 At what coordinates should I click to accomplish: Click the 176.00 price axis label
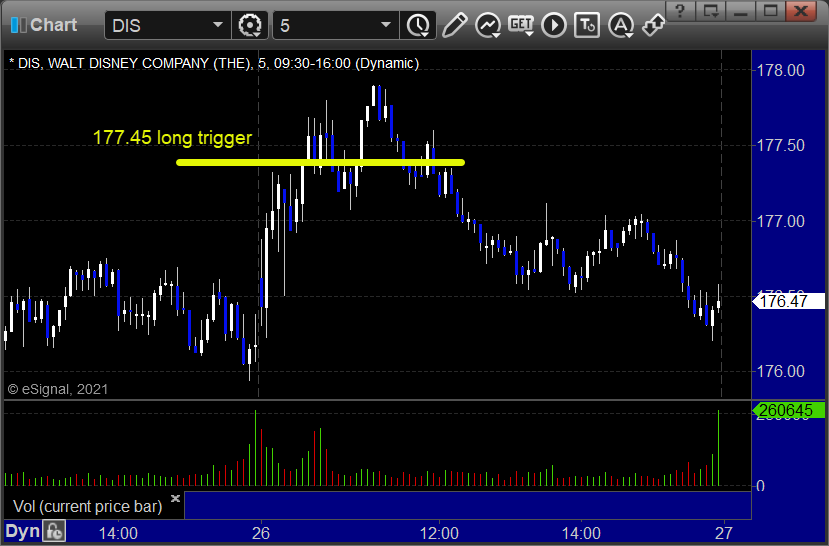781,371
